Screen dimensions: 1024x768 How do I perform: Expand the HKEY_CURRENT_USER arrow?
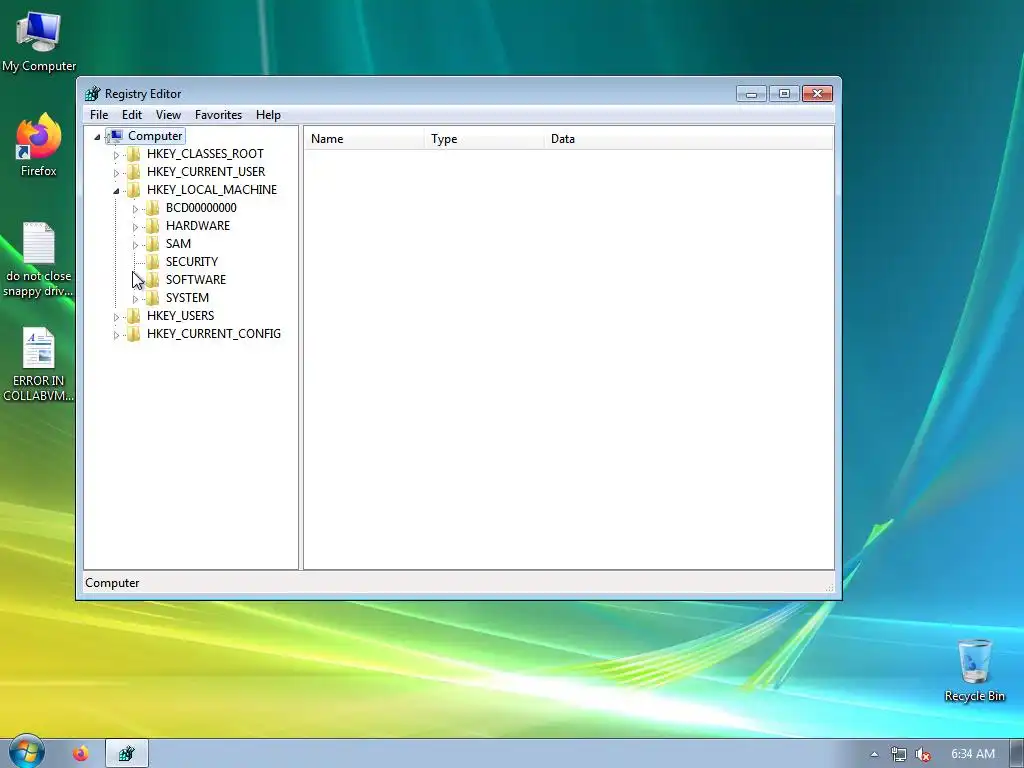[x=116, y=172]
